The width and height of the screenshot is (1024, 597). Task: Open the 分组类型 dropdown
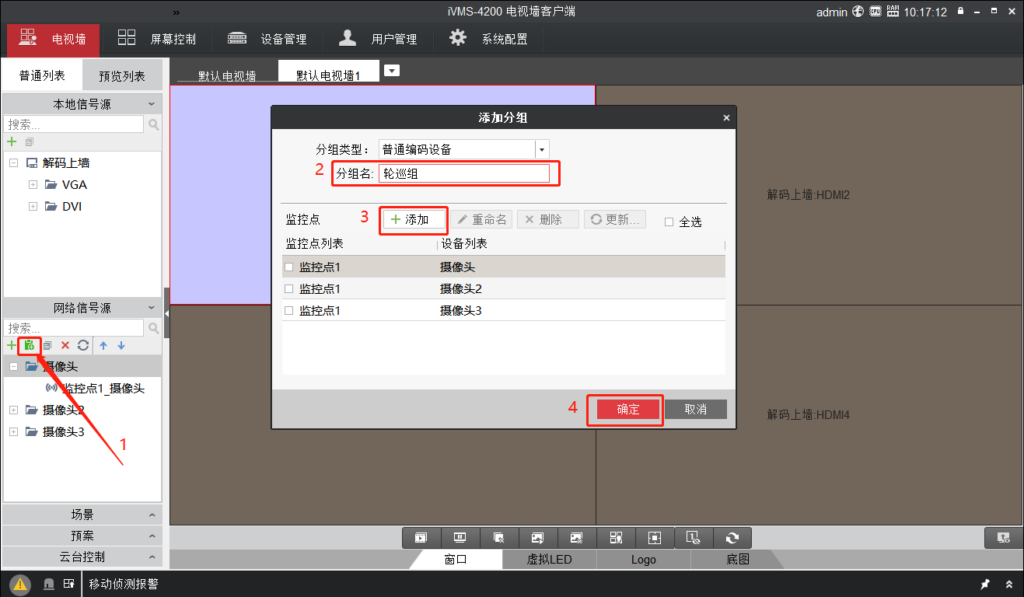542,149
